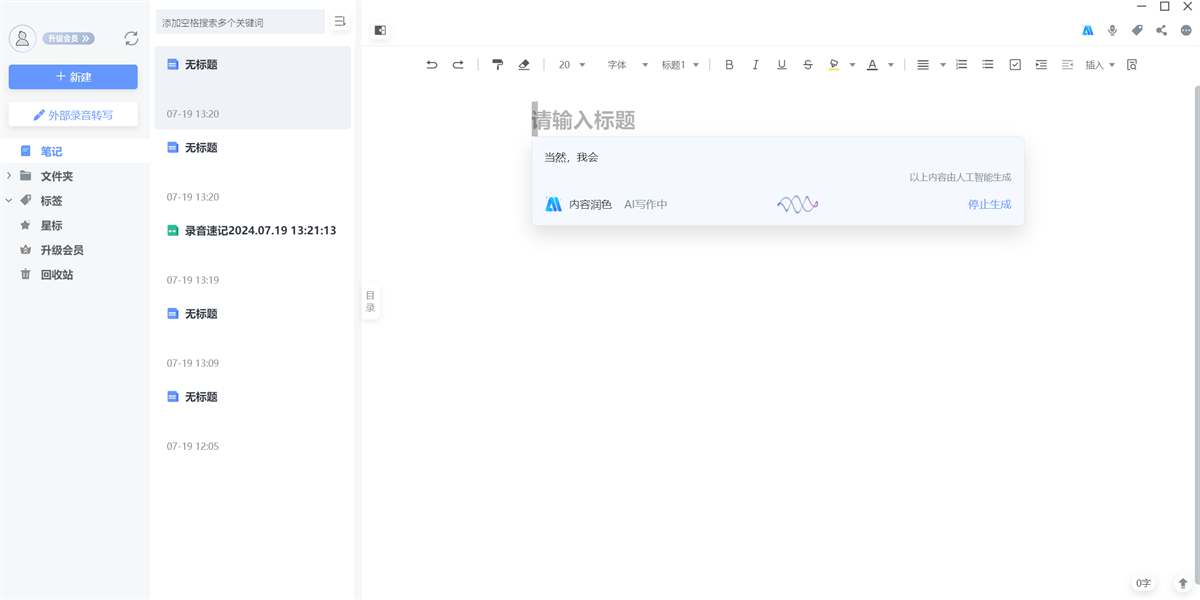Clear formatting with the eraser icon
The image size is (1200, 600).
coord(524,64)
